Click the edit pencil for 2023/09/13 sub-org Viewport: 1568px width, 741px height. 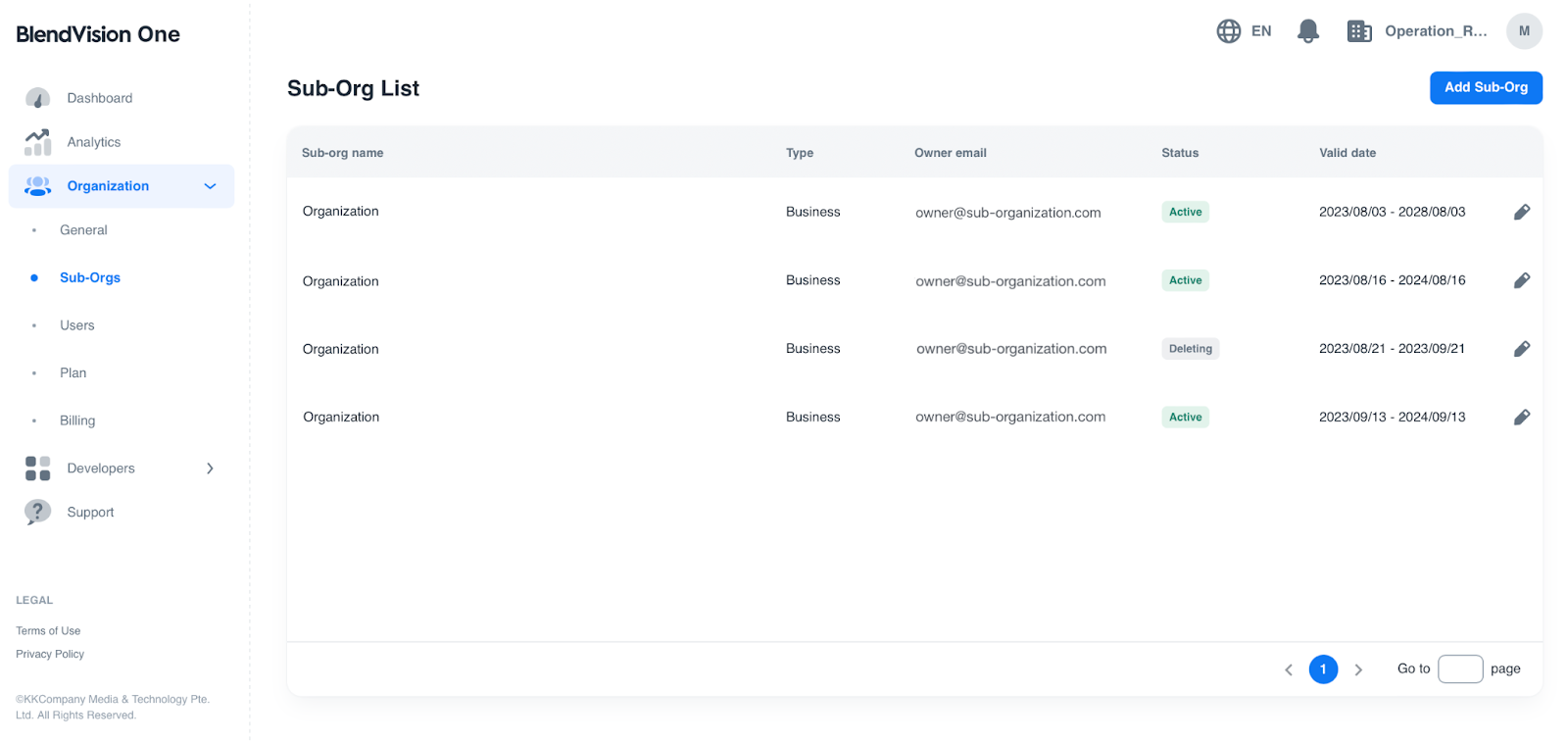[1521, 418]
